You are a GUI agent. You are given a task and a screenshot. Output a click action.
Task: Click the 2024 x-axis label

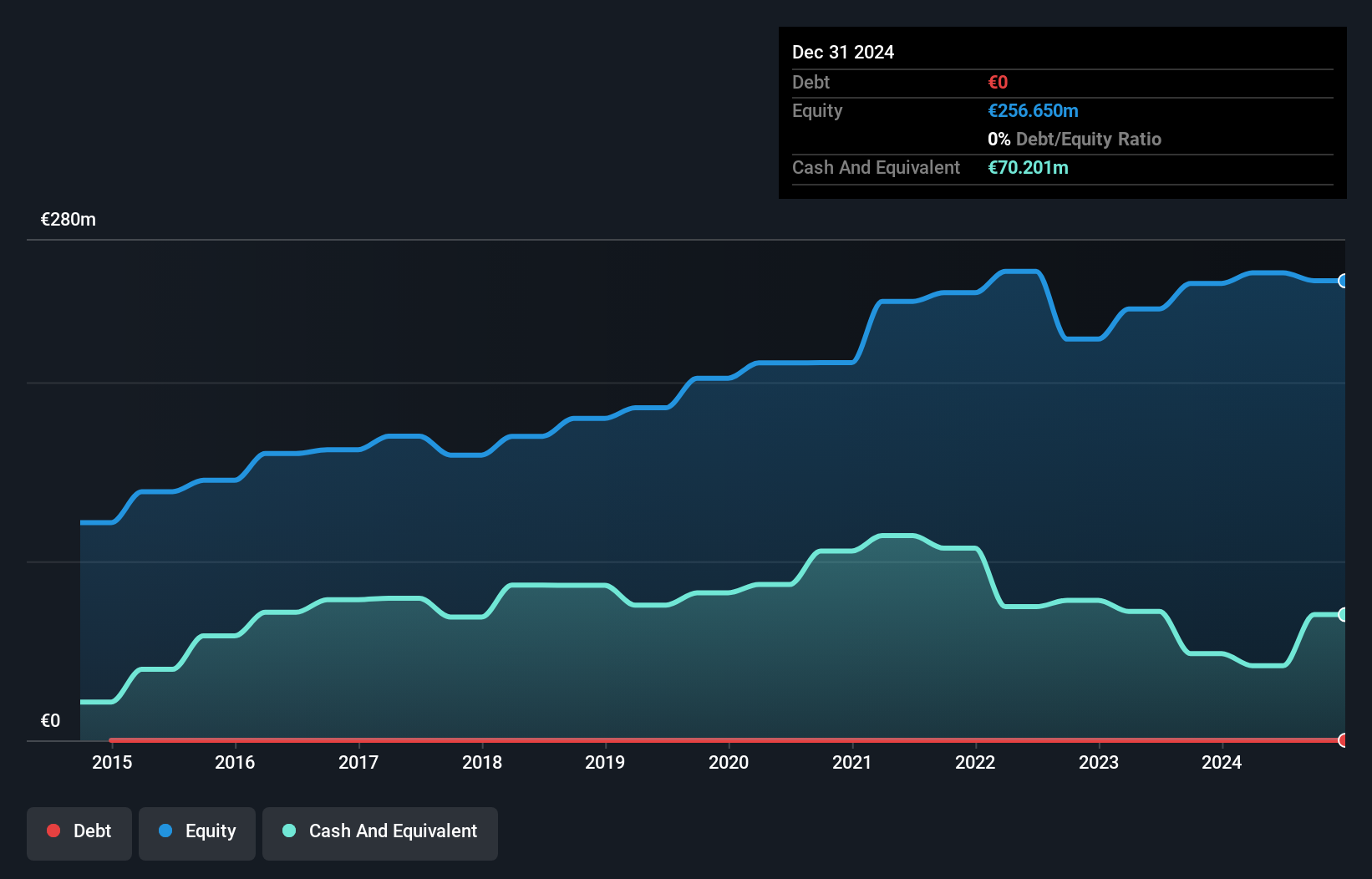pos(1222,762)
